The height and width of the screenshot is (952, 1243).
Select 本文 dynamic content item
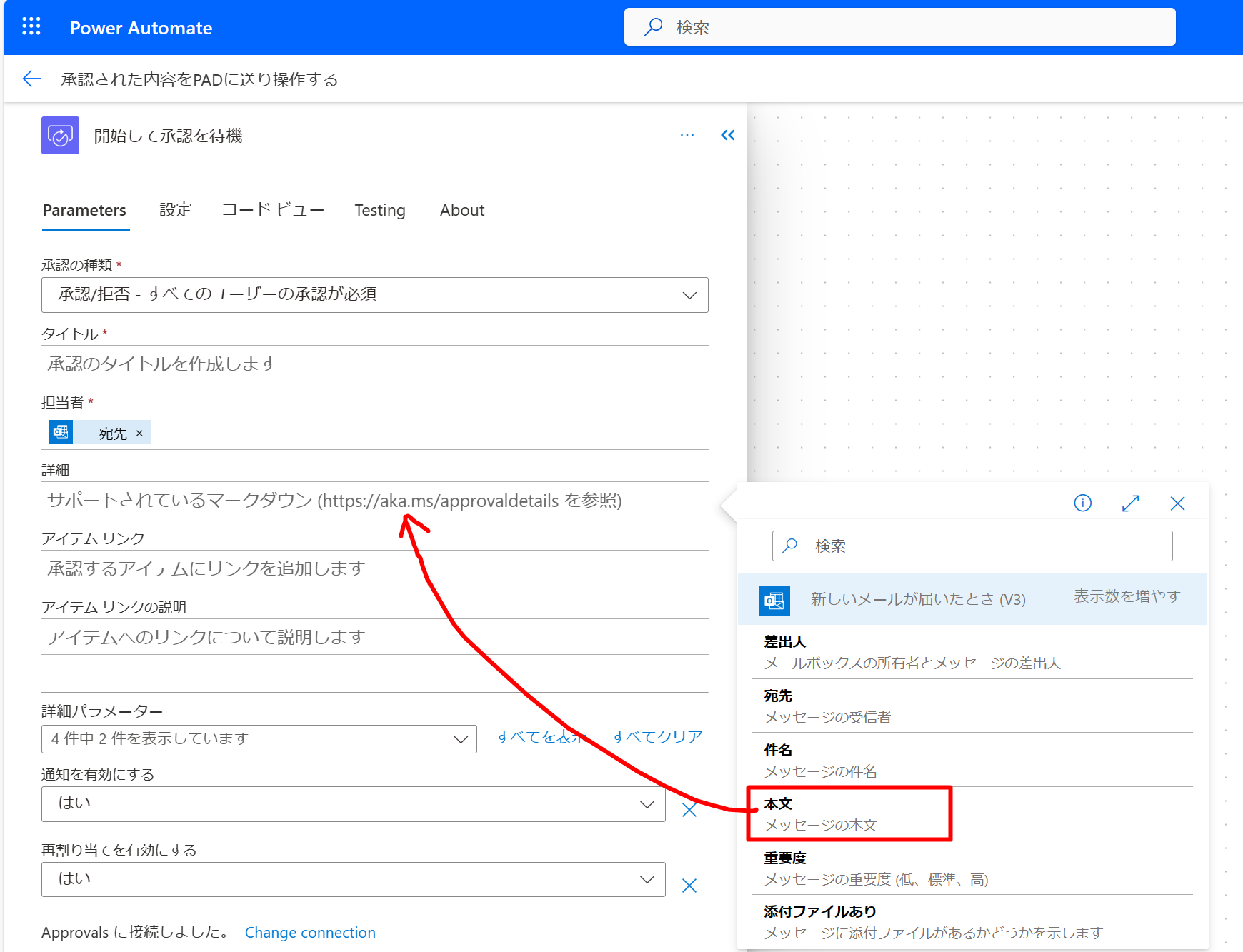click(972, 814)
